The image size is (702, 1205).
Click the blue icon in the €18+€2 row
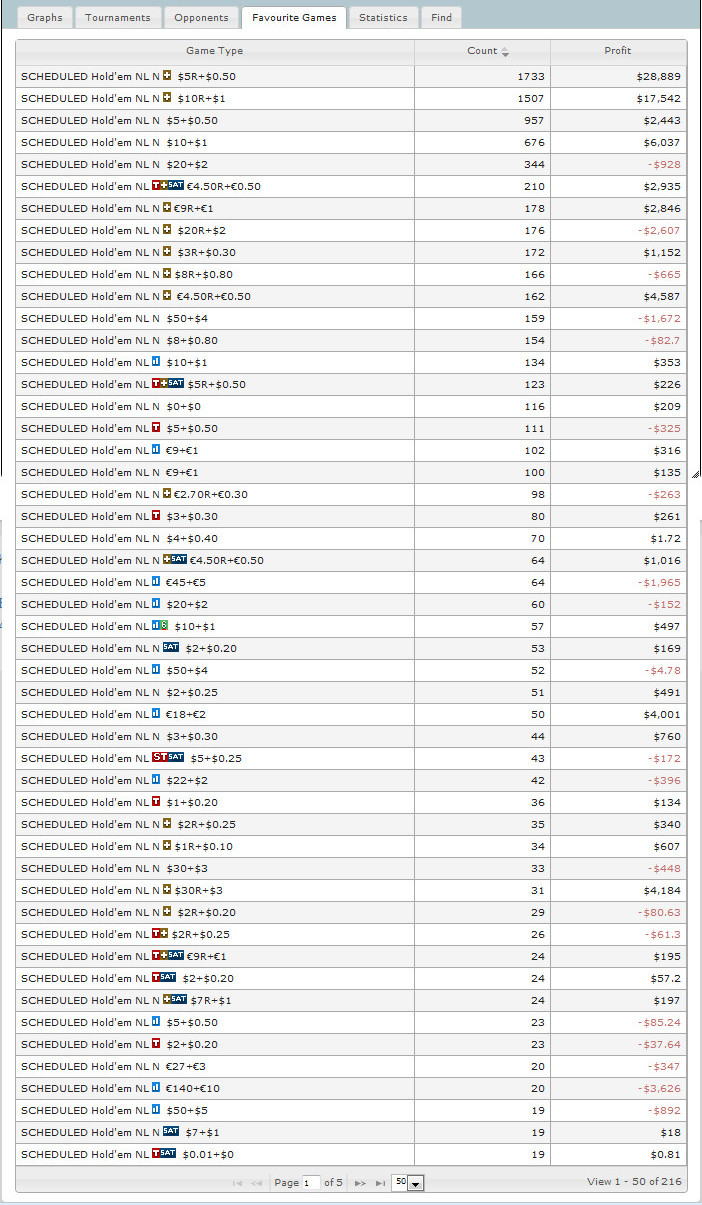click(156, 714)
